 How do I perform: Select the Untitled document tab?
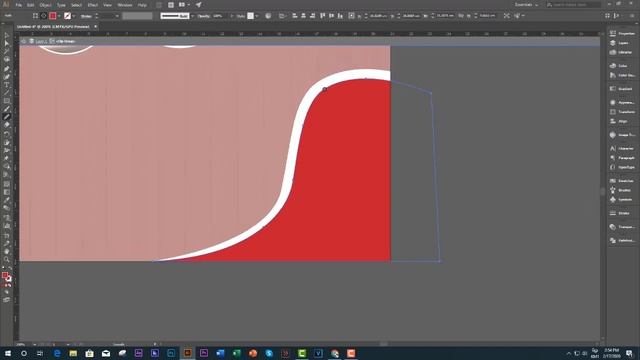(x=53, y=27)
